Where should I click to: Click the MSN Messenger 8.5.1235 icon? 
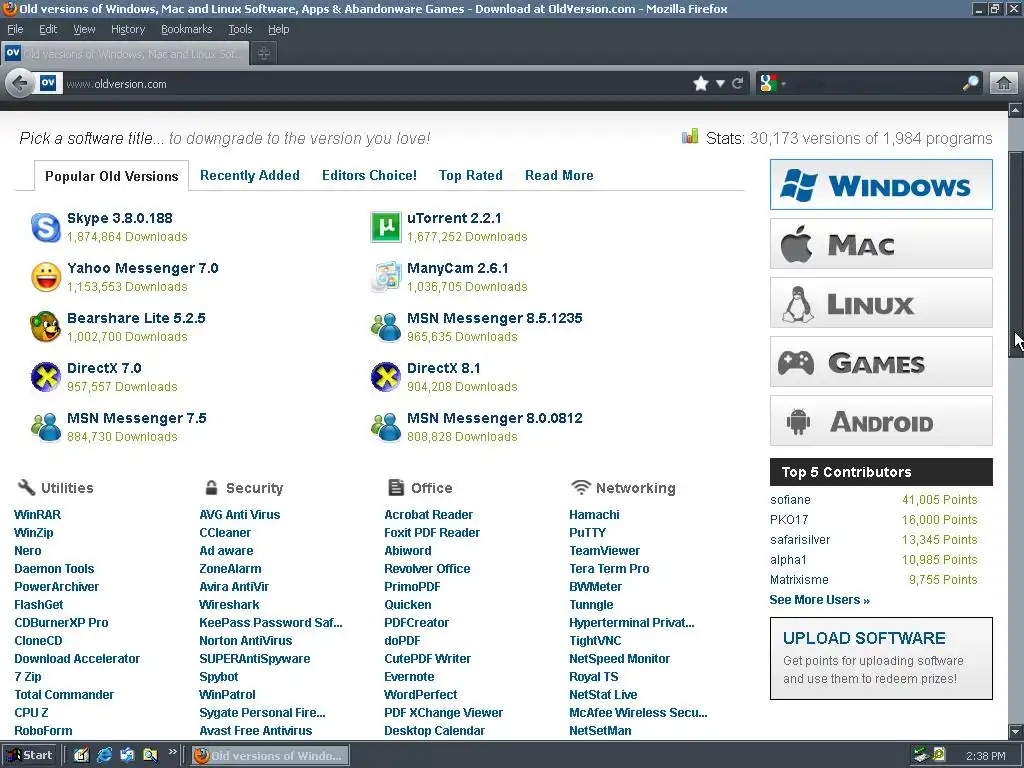pos(386,327)
